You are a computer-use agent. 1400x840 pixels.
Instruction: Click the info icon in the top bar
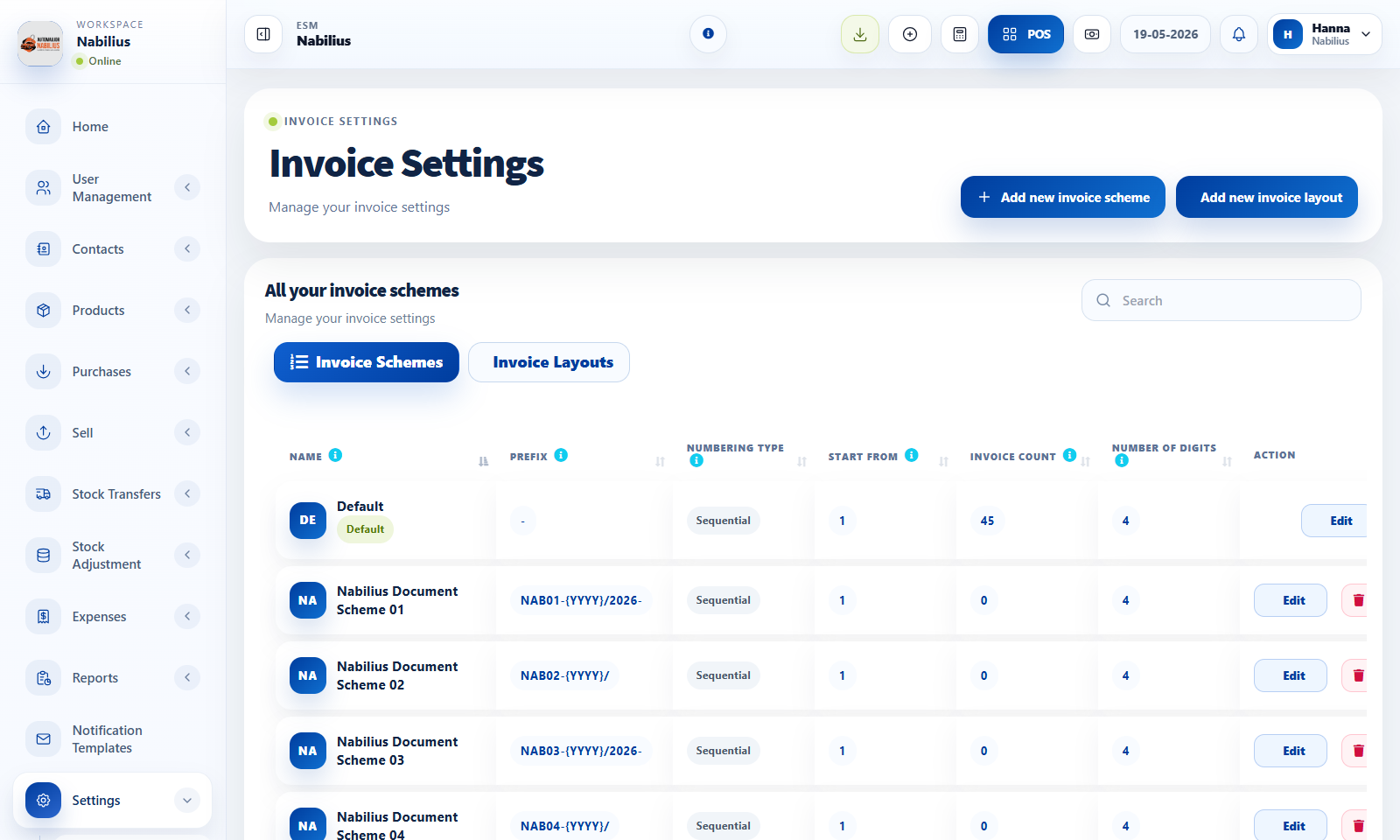click(x=708, y=34)
